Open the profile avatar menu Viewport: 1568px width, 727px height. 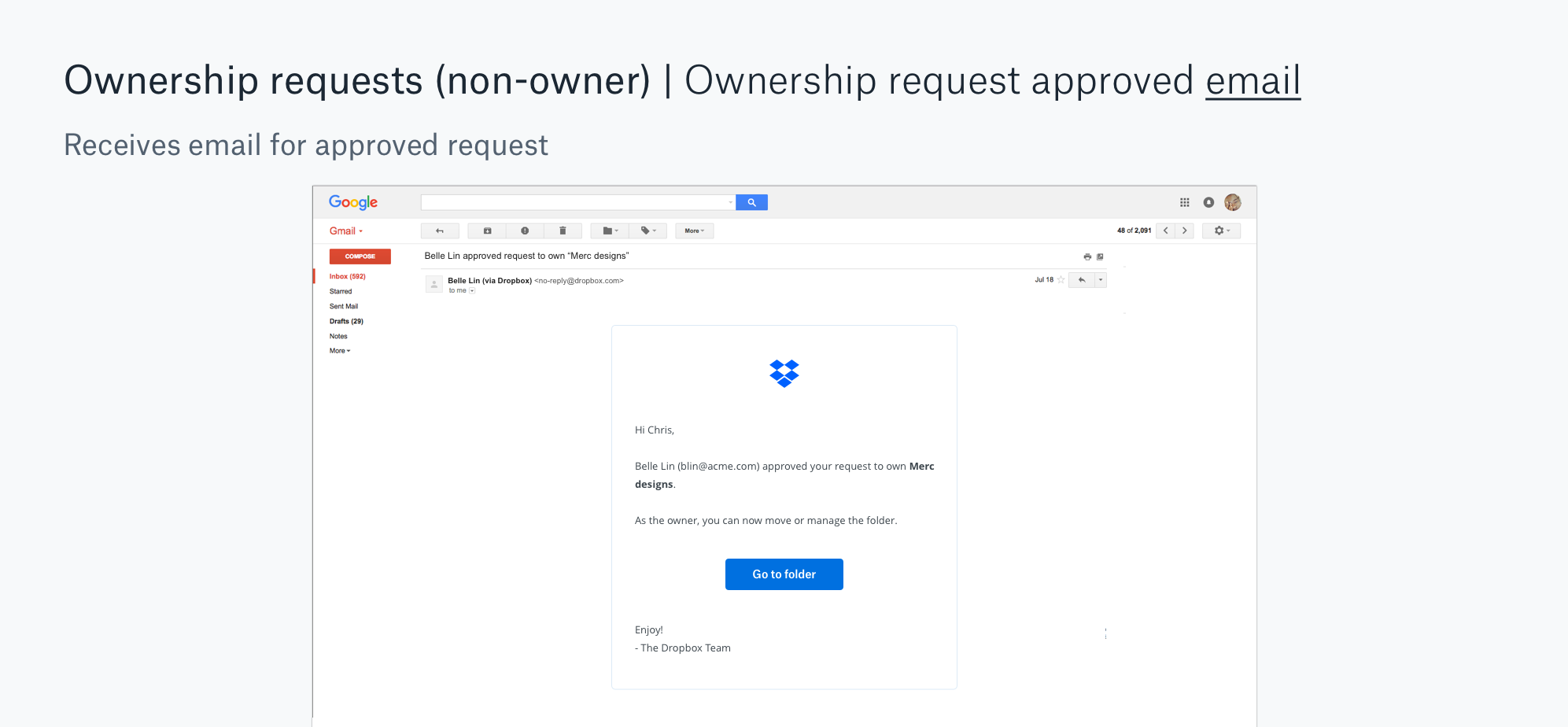pyautogui.click(x=1233, y=202)
